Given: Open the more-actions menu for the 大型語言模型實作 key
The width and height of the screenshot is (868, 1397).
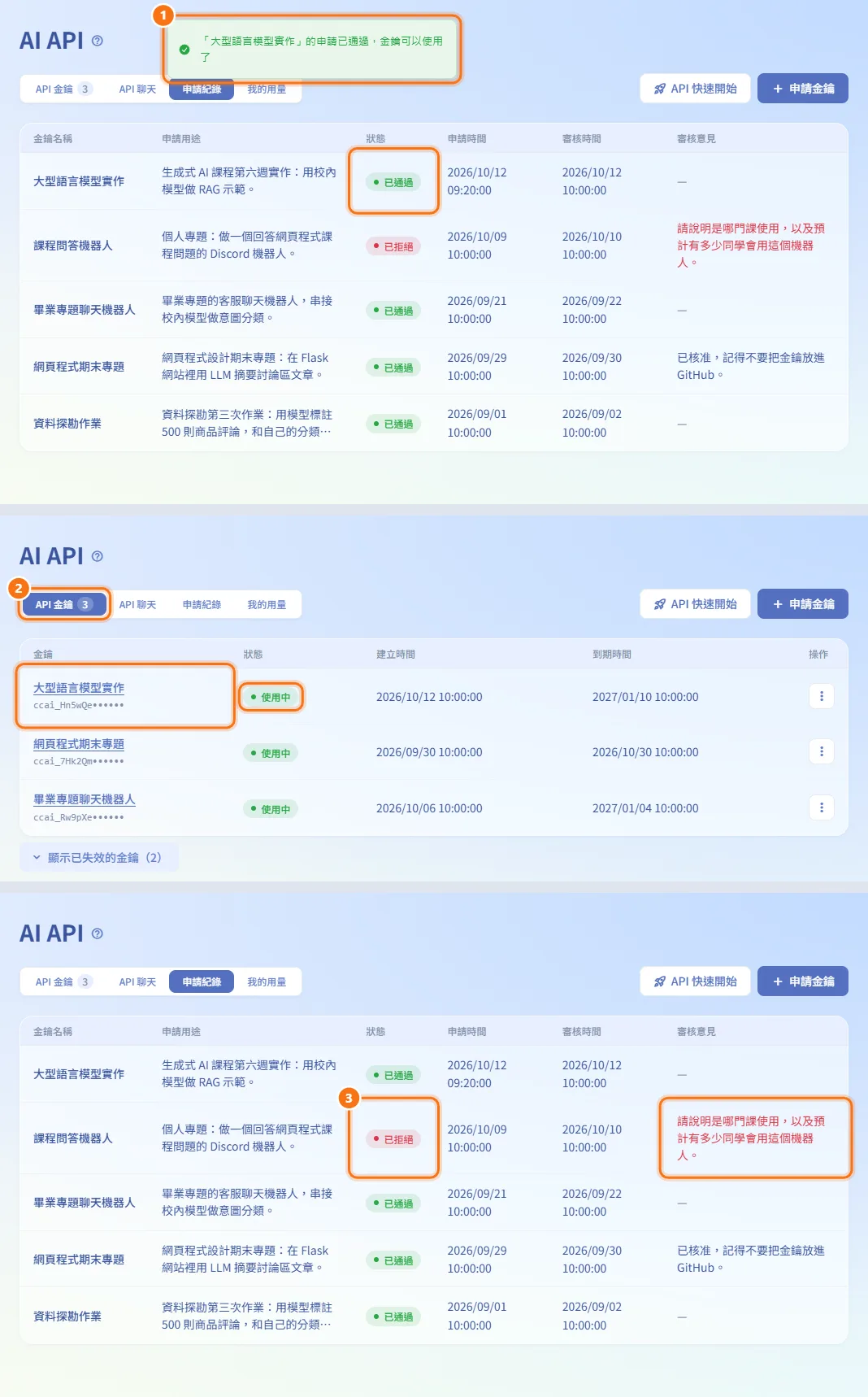Looking at the screenshot, I should click(x=822, y=696).
